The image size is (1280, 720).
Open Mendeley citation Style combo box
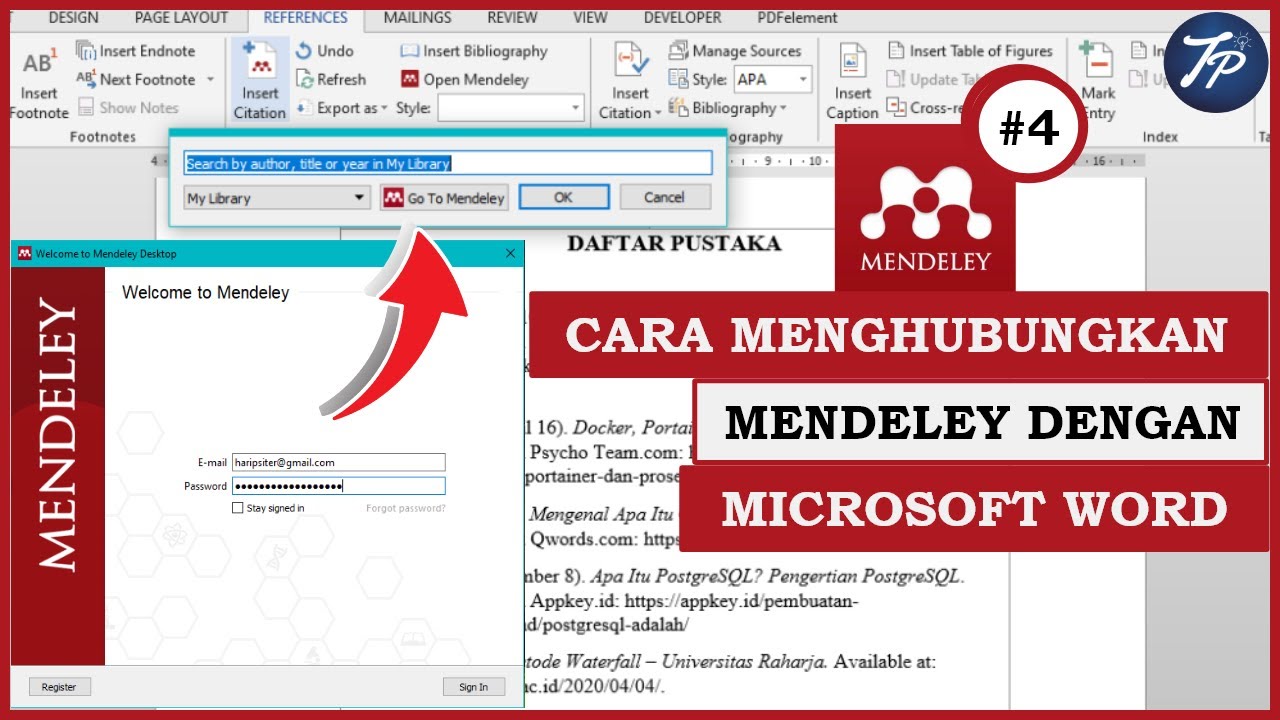(510, 108)
